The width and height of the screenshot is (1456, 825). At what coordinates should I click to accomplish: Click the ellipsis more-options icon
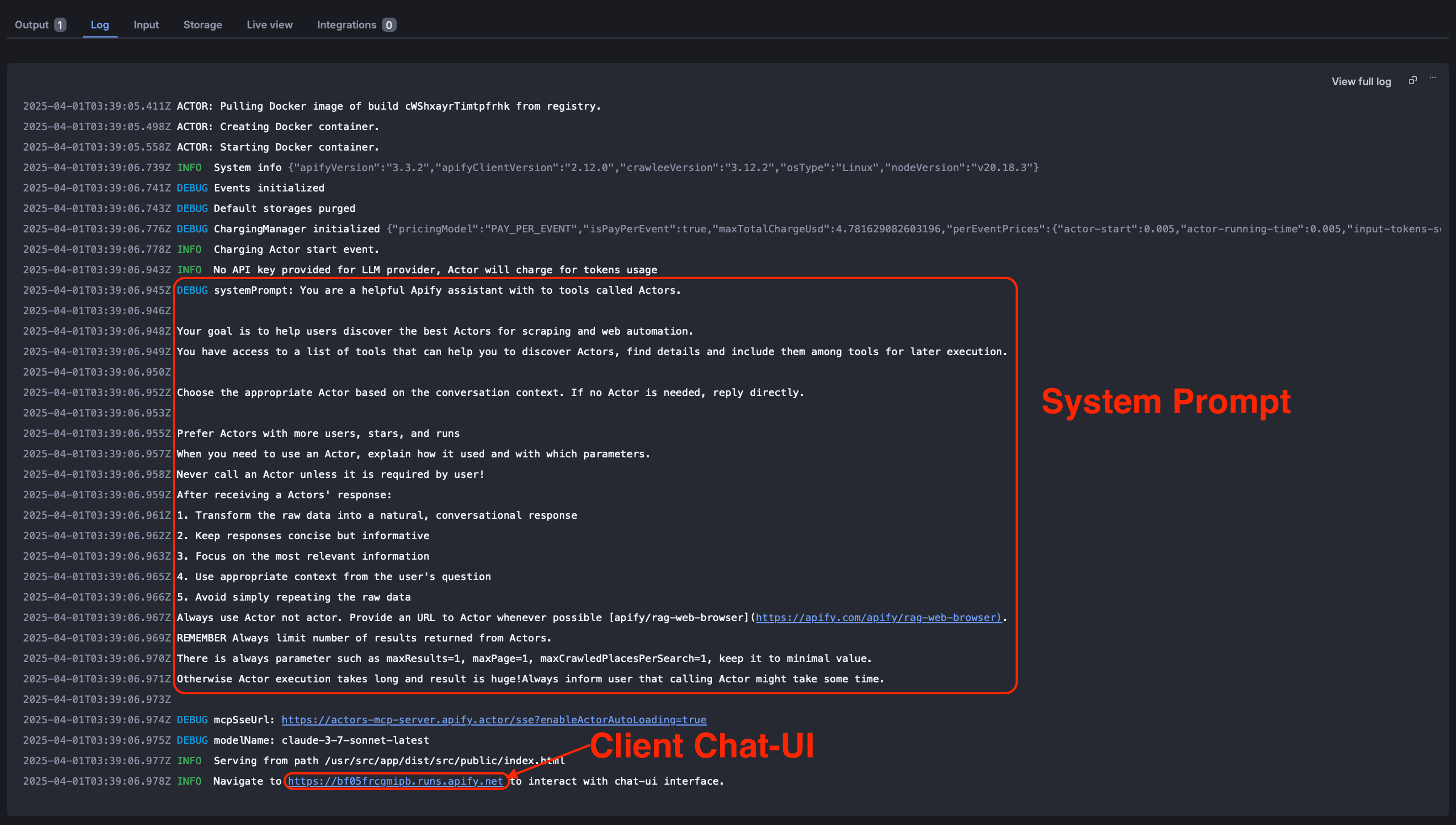point(1433,78)
